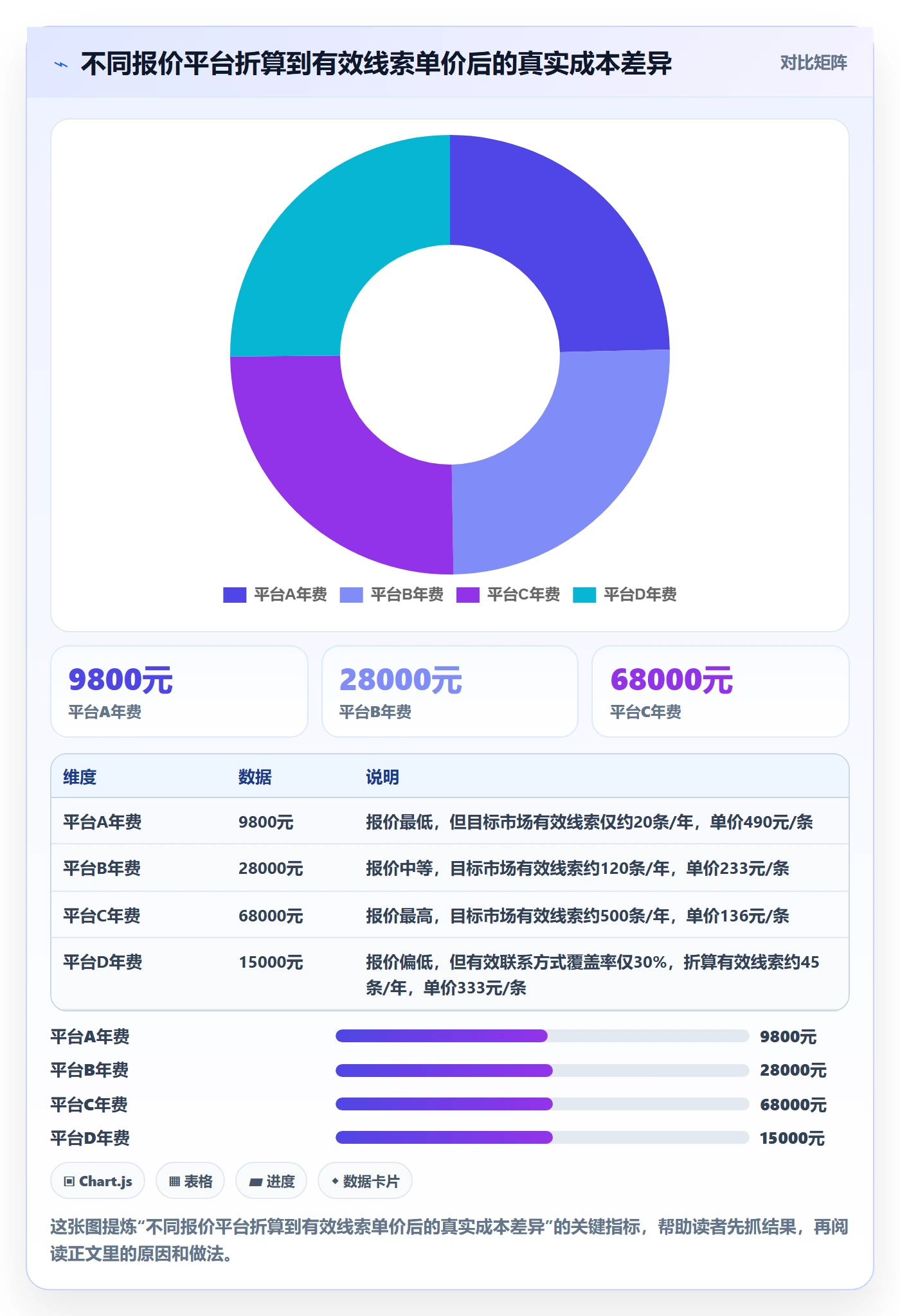The height and width of the screenshot is (1316, 900).
Task: Click the 维度 table column header
Action: coord(80,777)
